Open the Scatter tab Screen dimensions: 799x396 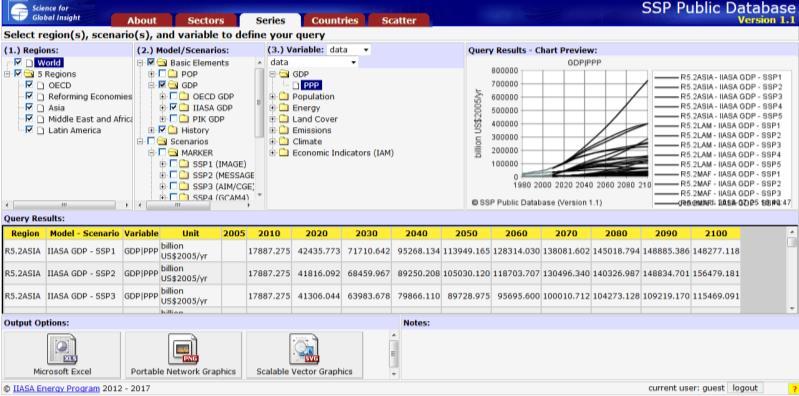[399, 20]
